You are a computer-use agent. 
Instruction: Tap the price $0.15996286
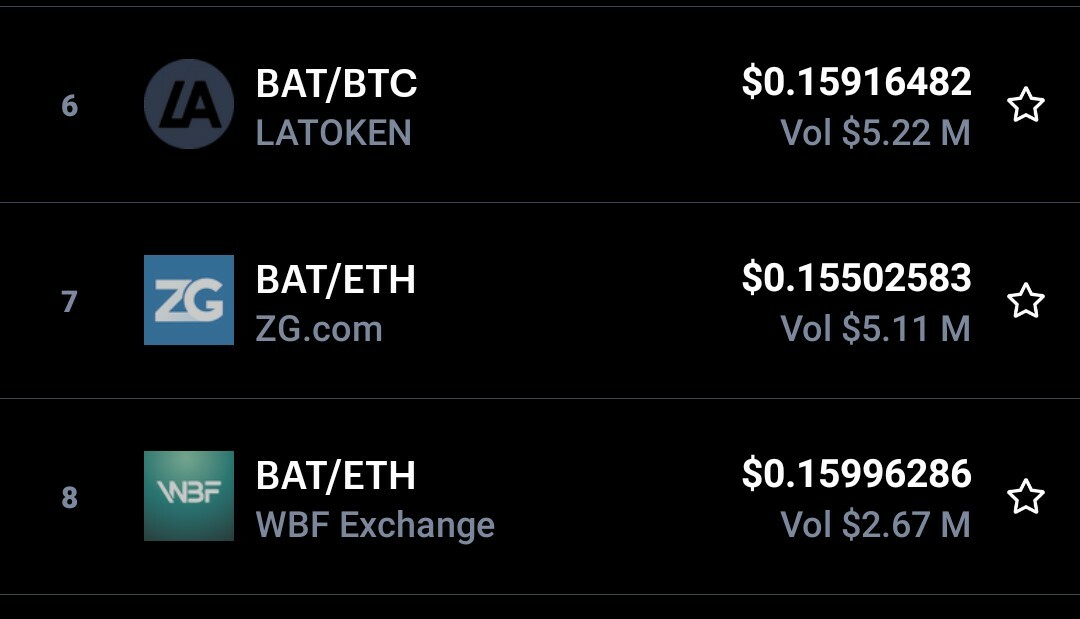point(856,474)
